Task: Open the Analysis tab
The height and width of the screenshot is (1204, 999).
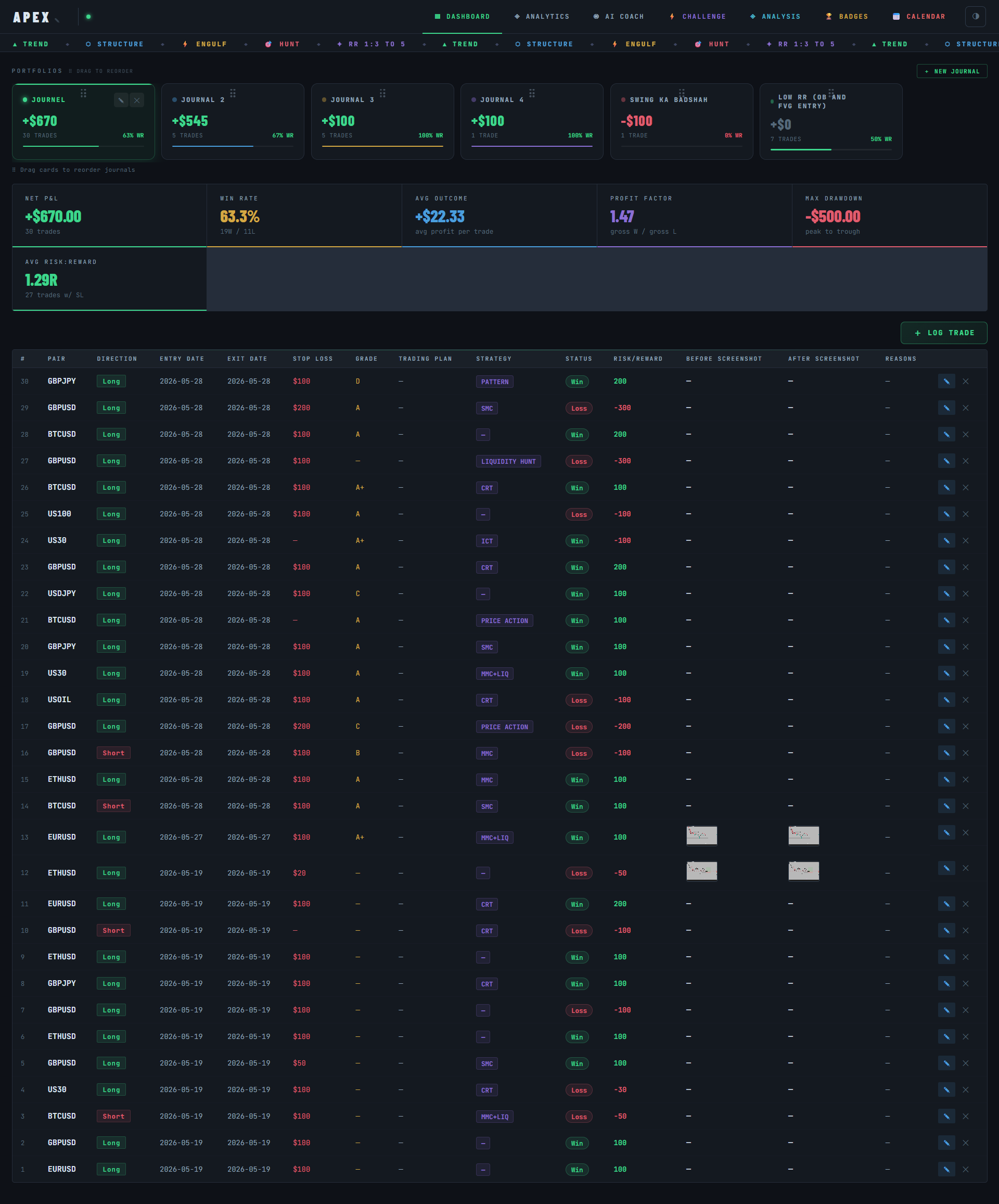Action: (x=775, y=17)
